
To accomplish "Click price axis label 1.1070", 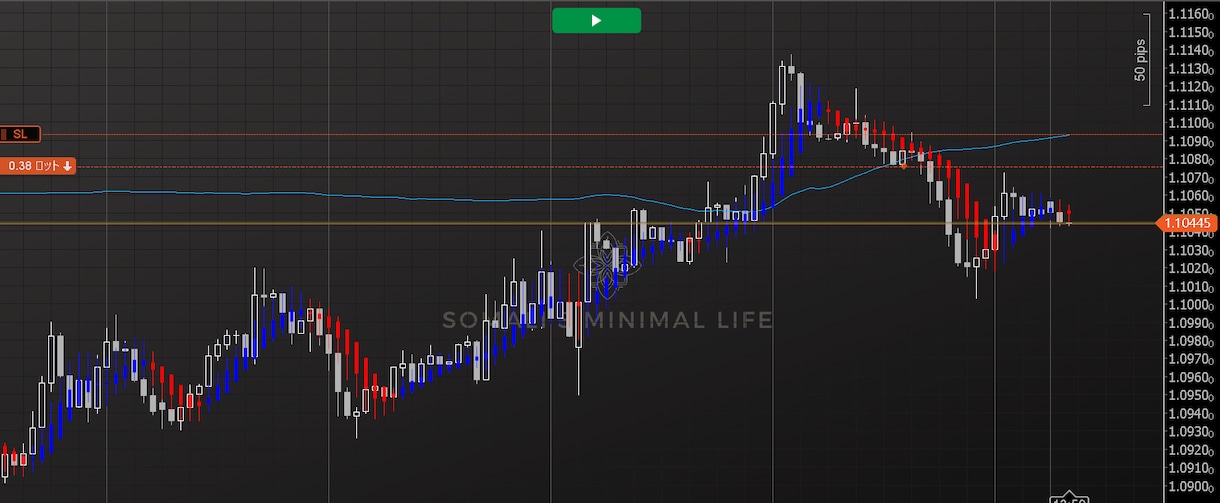I will tap(1193, 178).
